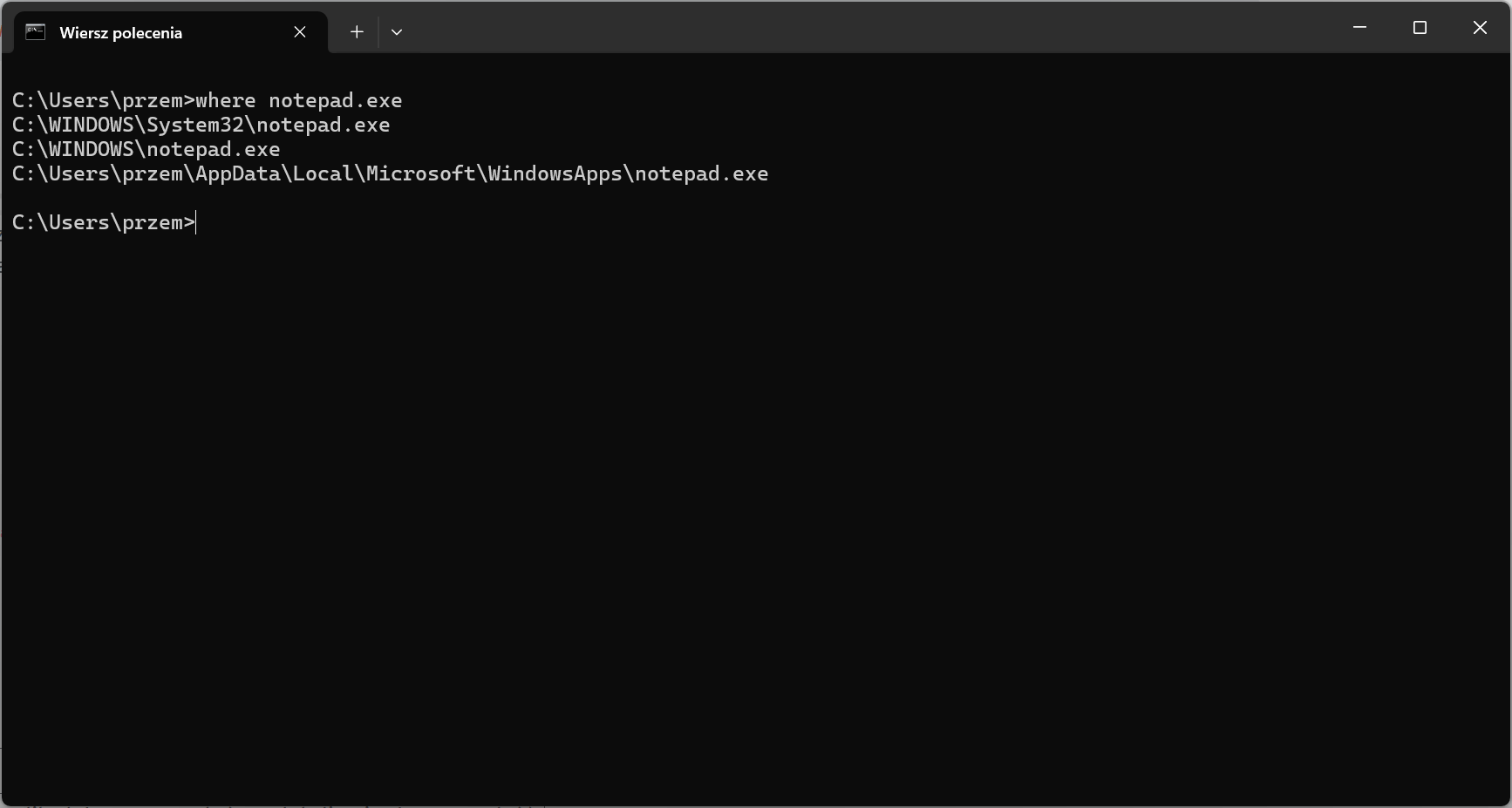
Task: Close the Wiersz polecenia tab
Action: (300, 32)
